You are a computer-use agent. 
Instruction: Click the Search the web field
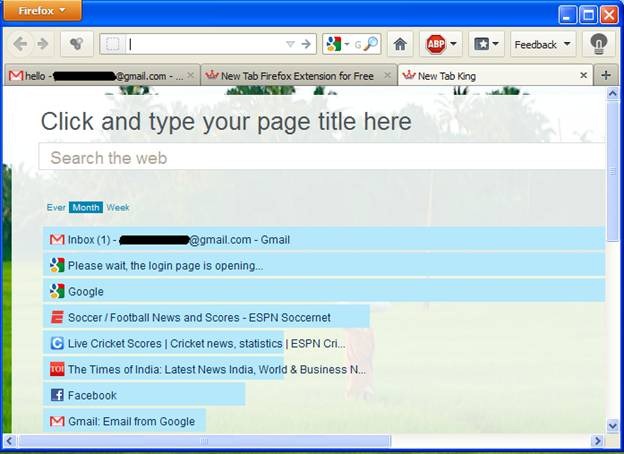pos(322,158)
